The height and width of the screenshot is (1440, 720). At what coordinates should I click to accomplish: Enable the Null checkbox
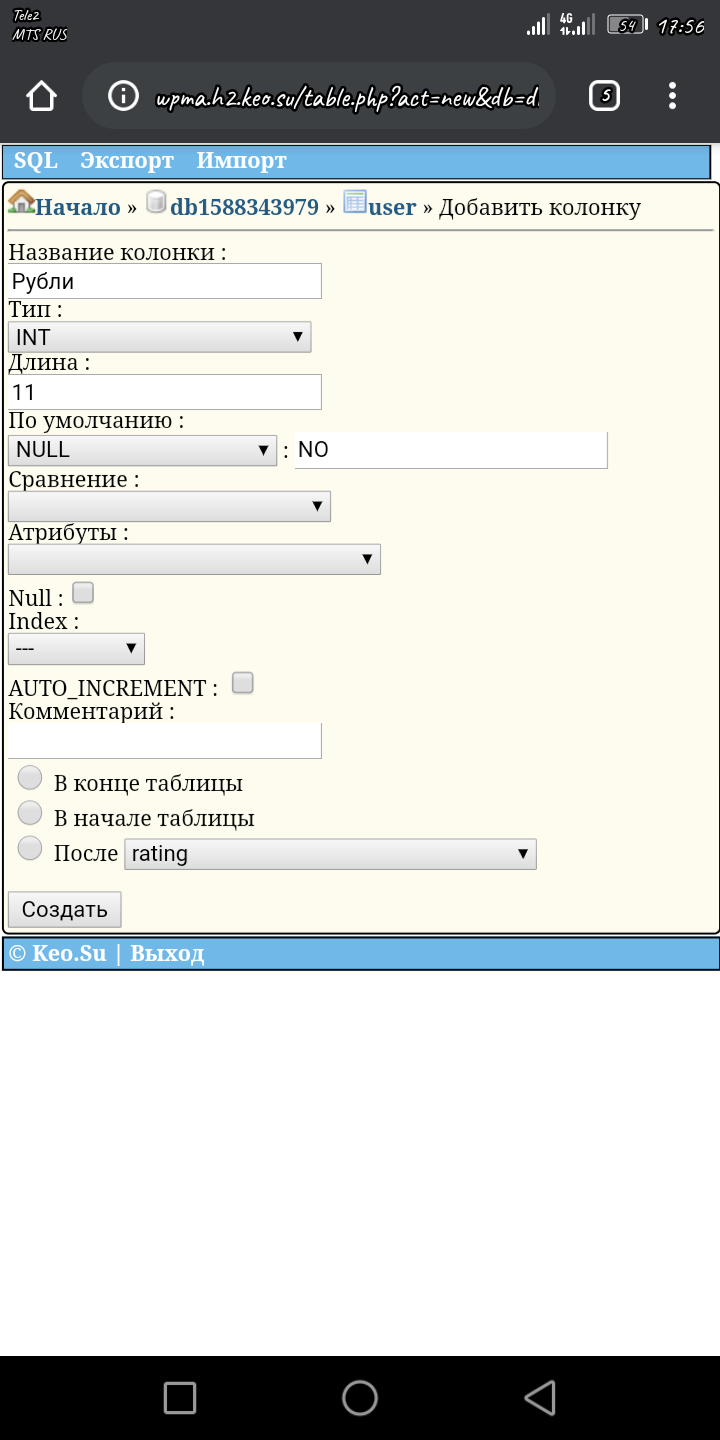(x=83, y=593)
